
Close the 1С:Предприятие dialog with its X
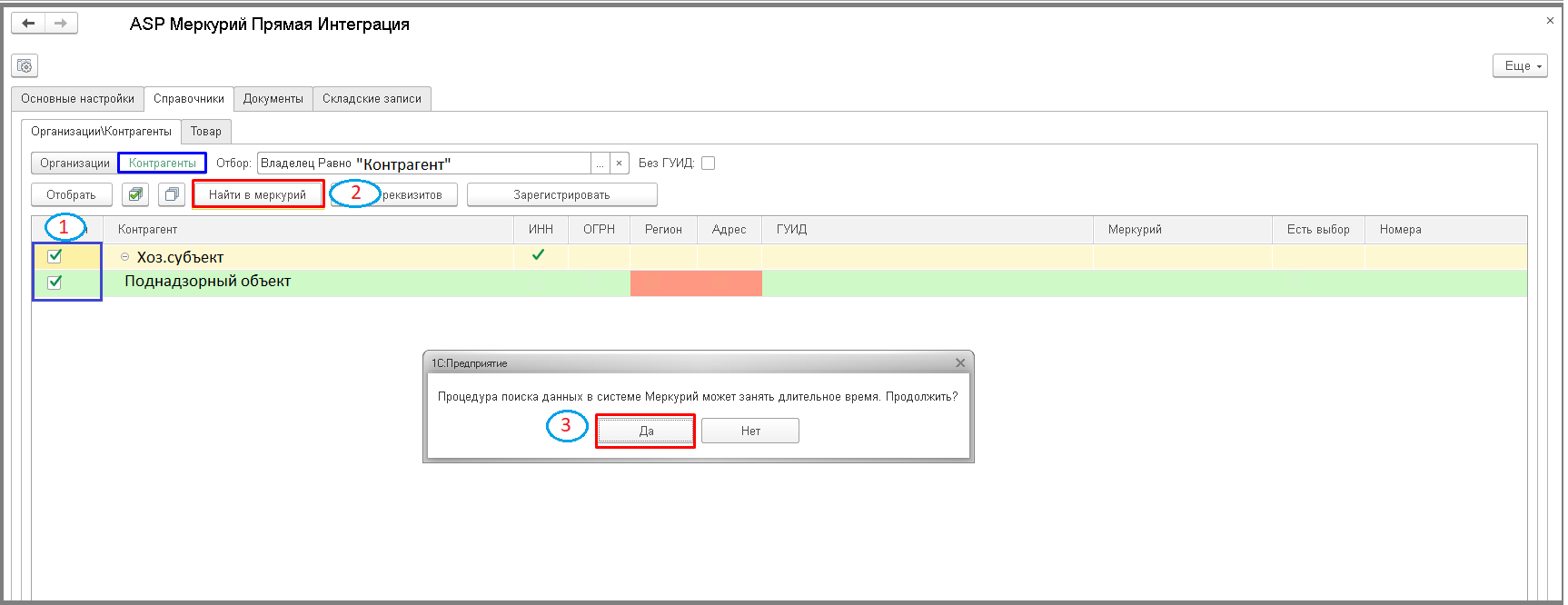[x=960, y=362]
